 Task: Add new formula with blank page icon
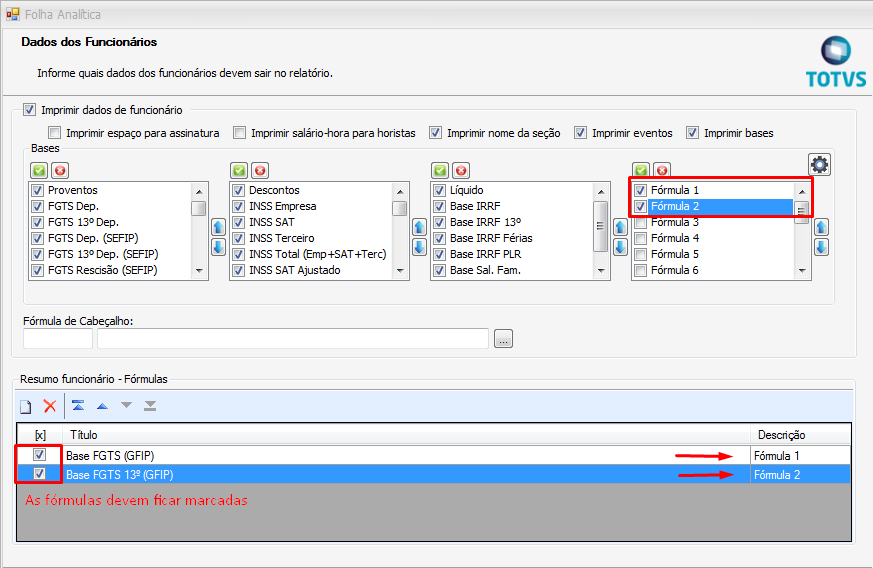pos(26,407)
